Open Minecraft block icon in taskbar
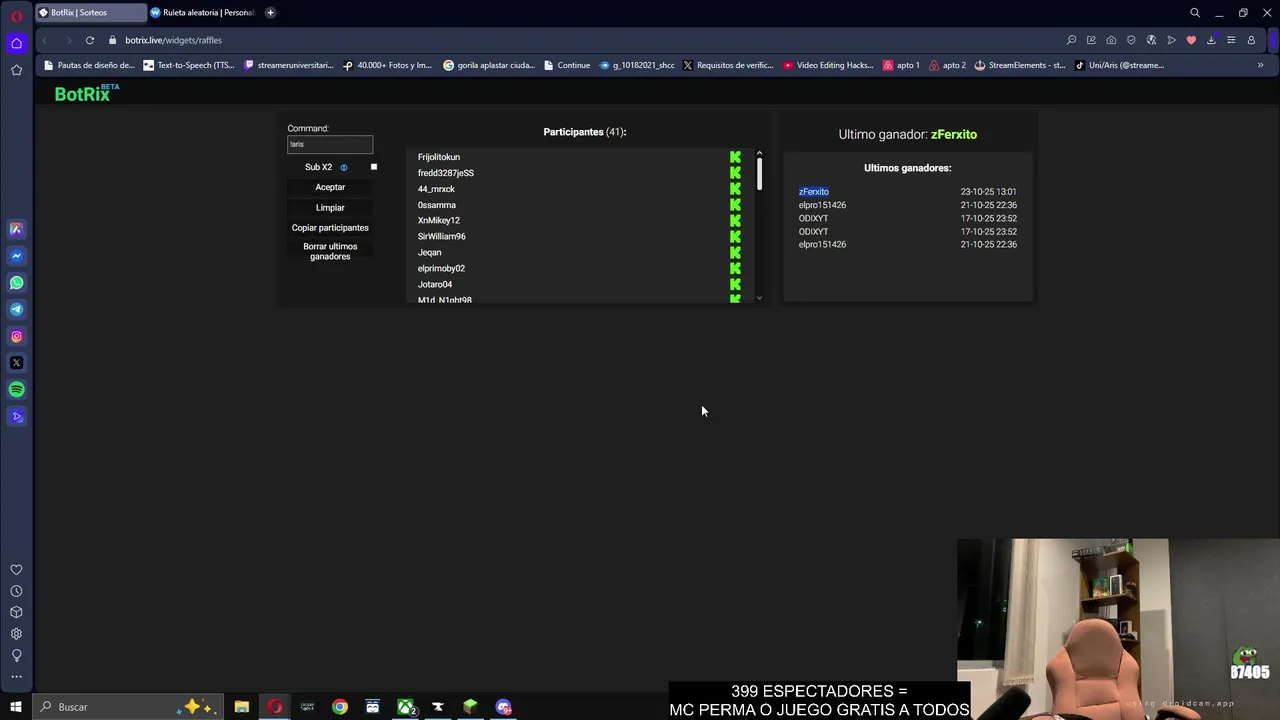 click(x=470, y=707)
